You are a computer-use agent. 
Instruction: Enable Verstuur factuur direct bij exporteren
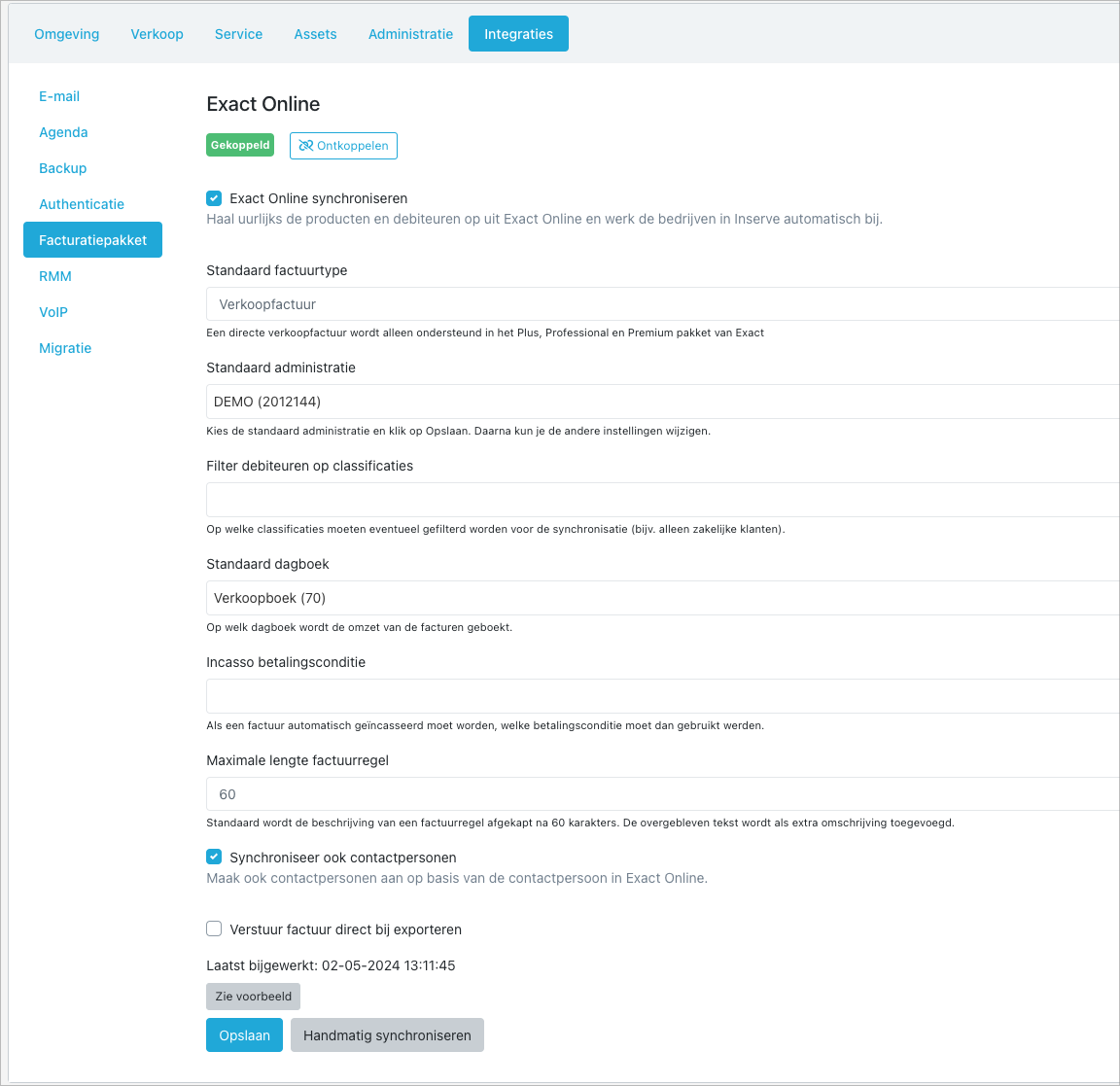click(214, 928)
